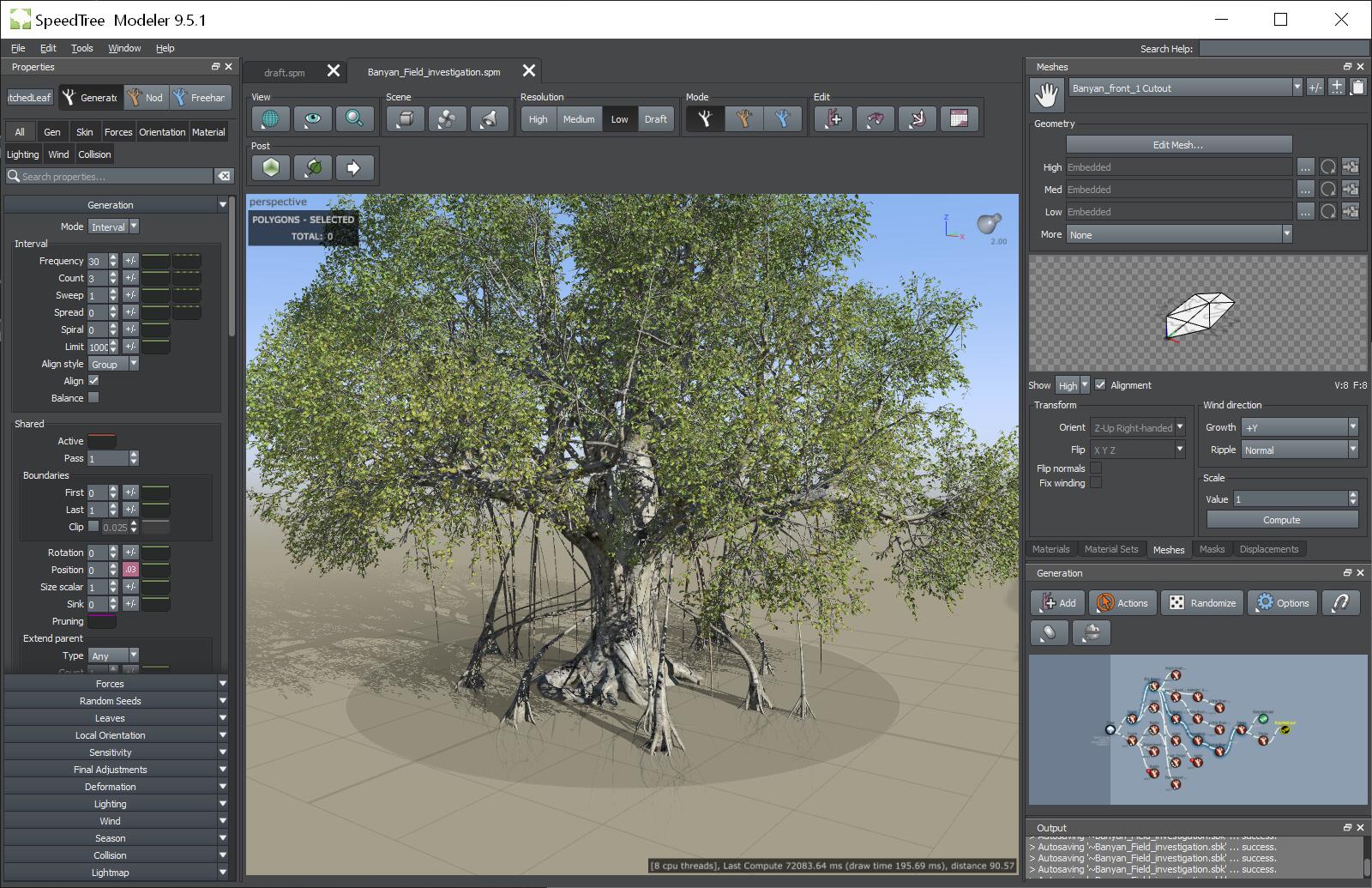
Task: Switch to the Masks tab
Action: 1212,549
